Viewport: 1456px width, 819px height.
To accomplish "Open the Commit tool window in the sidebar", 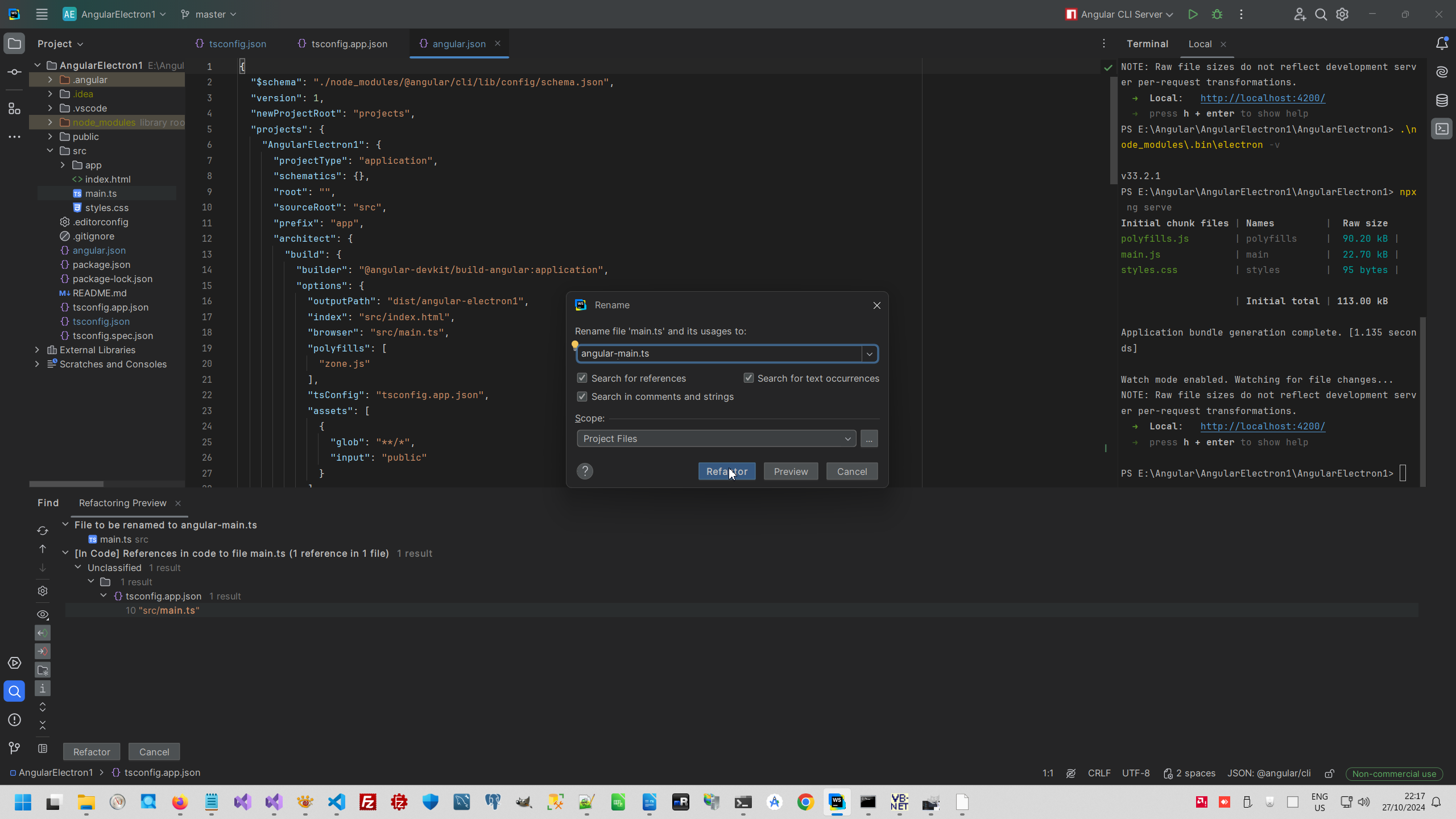I will pyautogui.click(x=15, y=72).
